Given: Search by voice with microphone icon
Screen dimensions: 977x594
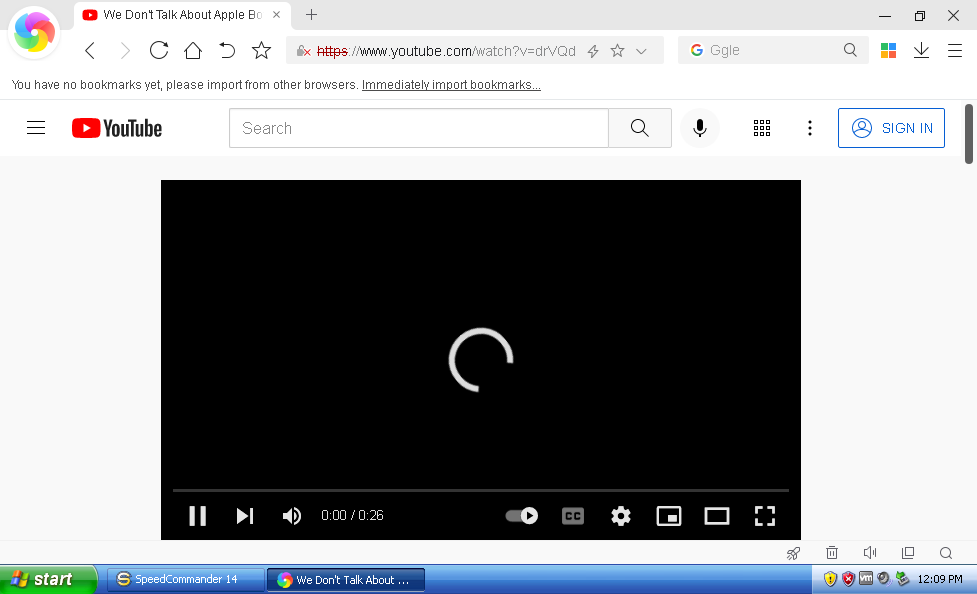Looking at the screenshot, I should 700,128.
